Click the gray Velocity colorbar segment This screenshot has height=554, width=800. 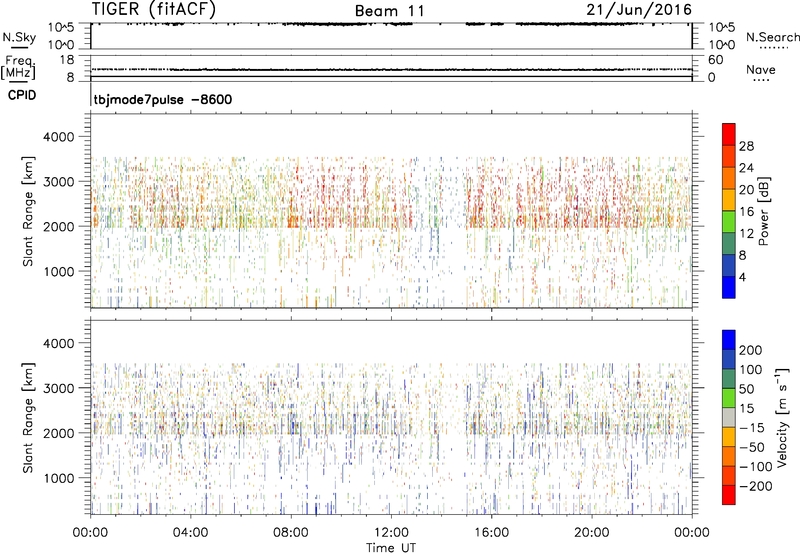(x=729, y=417)
